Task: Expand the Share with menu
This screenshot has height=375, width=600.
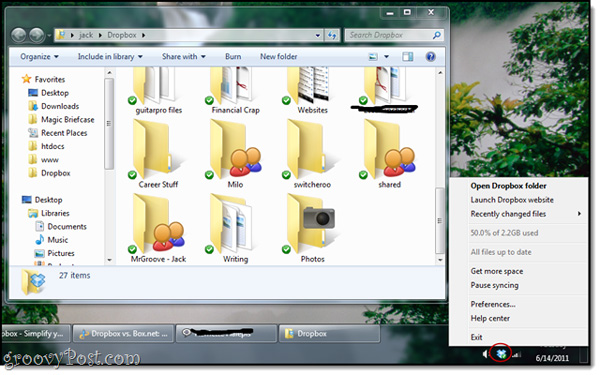Action: pos(184,57)
